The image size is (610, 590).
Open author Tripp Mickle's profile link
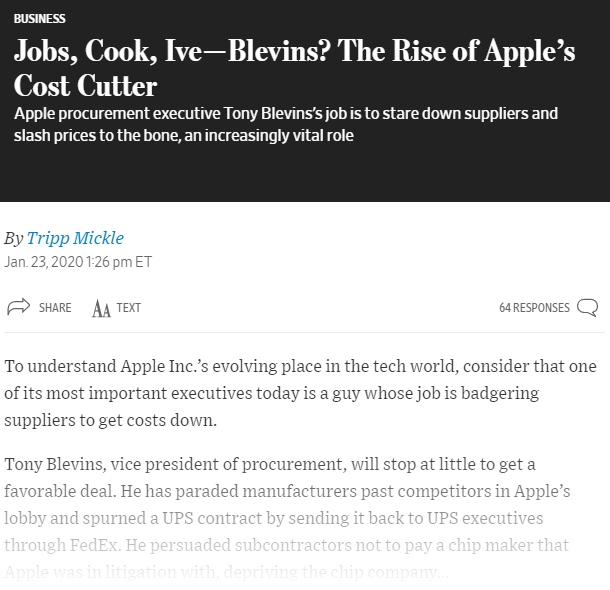point(76,238)
